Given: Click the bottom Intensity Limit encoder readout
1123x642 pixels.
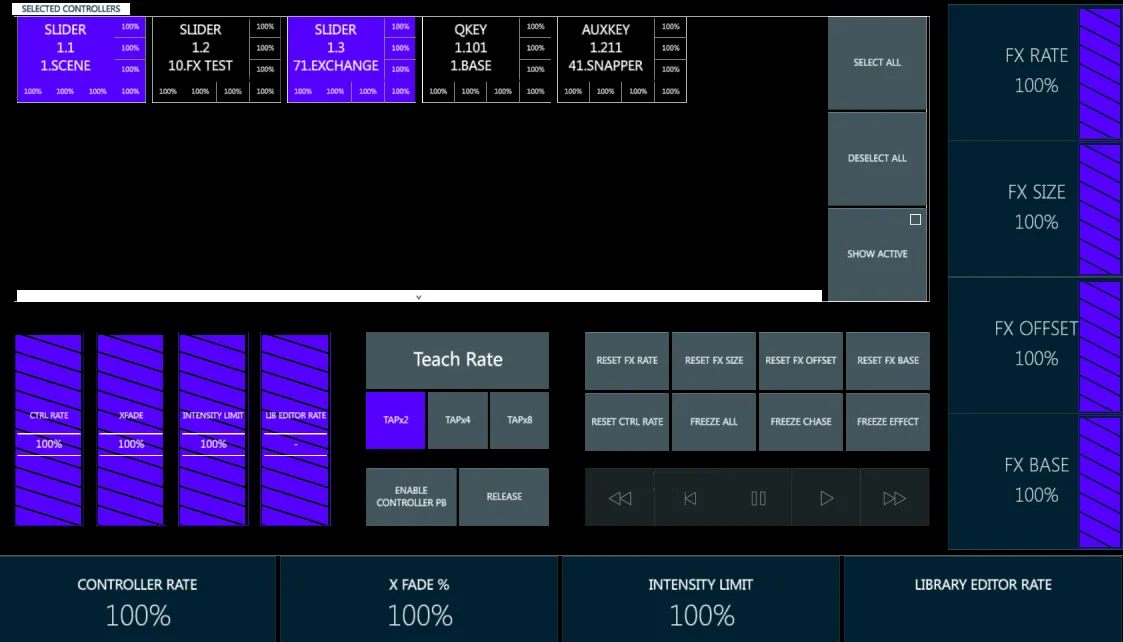Looking at the screenshot, I should [701, 600].
